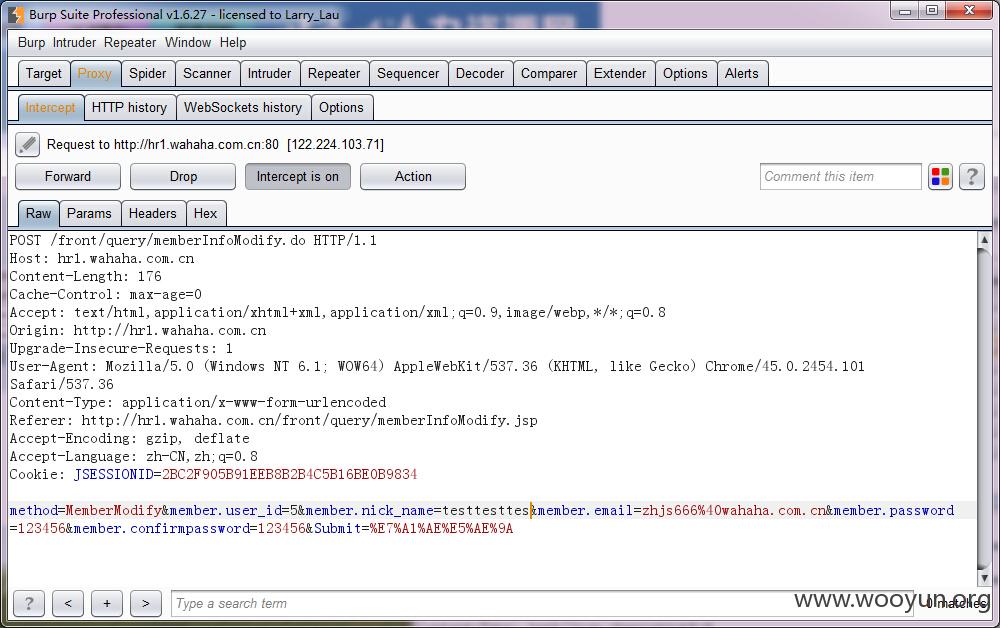Switch to the Alerts tab
This screenshot has width=1000, height=628.
coord(742,73)
